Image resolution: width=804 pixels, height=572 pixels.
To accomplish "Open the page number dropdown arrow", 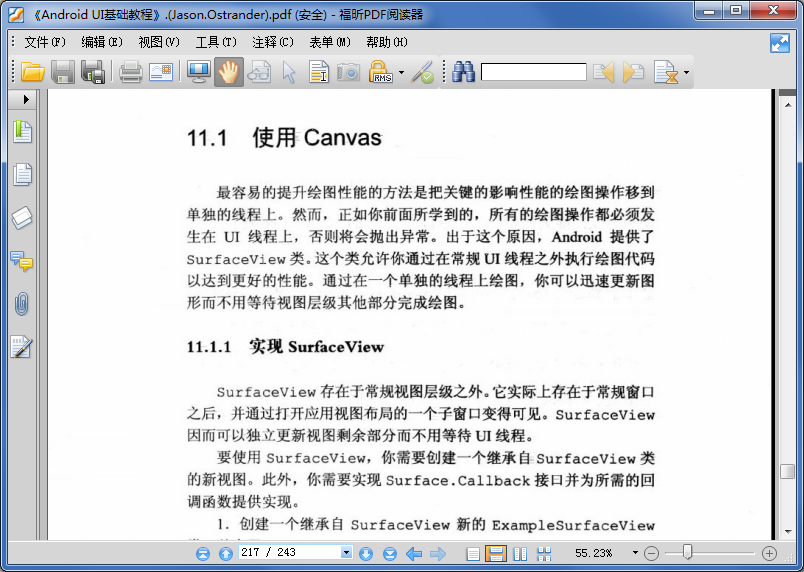I will 347,552.
